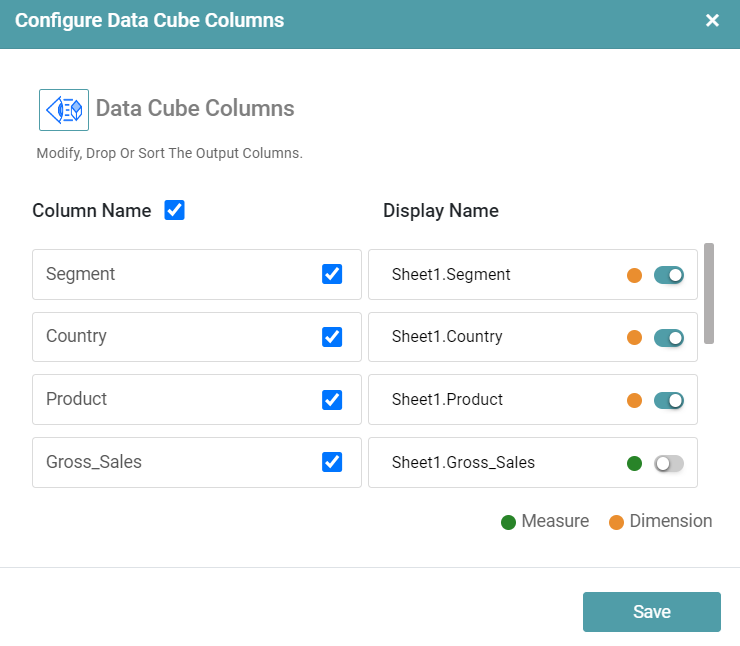Toggle off the Sheet1.Segment dimension switch
Image resolution: width=740 pixels, height=646 pixels.
coord(668,275)
